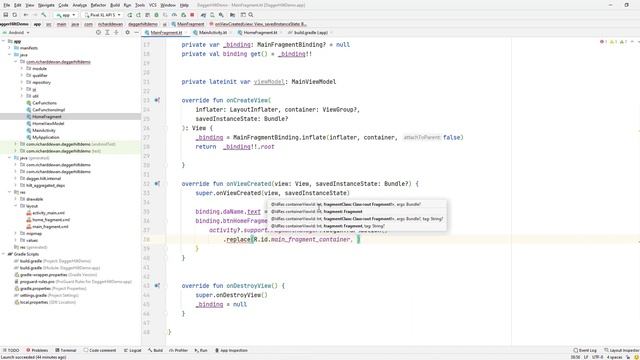Click the Project Structure folder icon
Viewport: 640px width, 360px height.
tap(233, 15)
